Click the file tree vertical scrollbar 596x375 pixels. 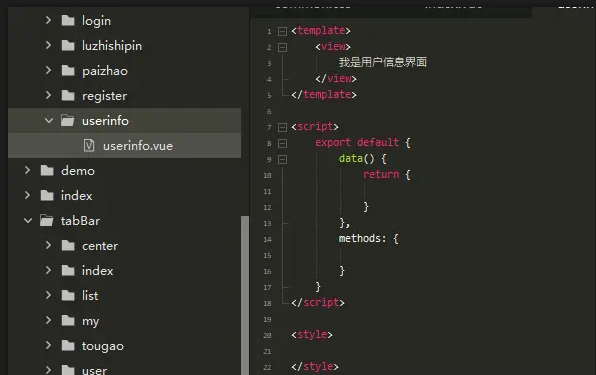tap(245, 295)
